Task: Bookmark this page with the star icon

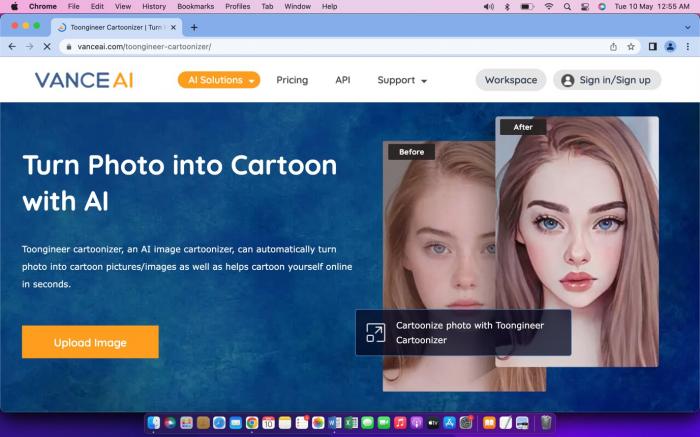Action: (x=631, y=46)
